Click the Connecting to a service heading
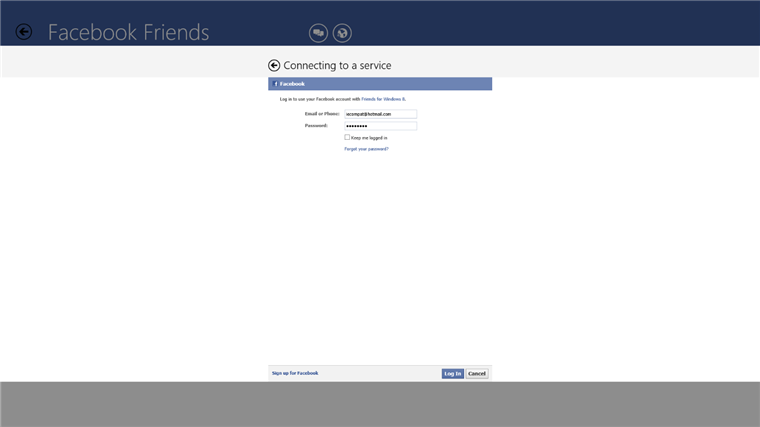Screen dimensions: 760x427 point(337,65)
